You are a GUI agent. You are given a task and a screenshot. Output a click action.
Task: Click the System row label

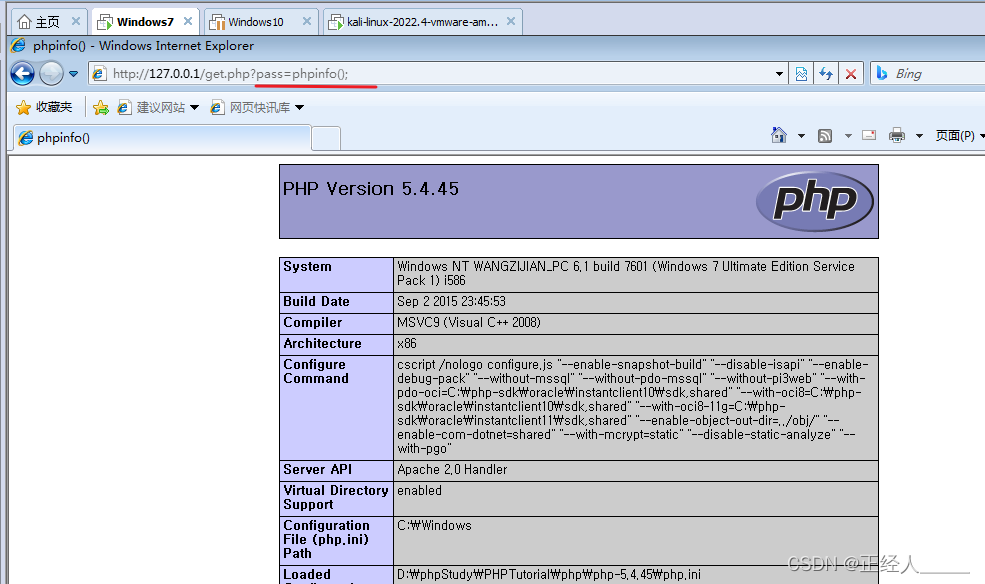coord(307,266)
